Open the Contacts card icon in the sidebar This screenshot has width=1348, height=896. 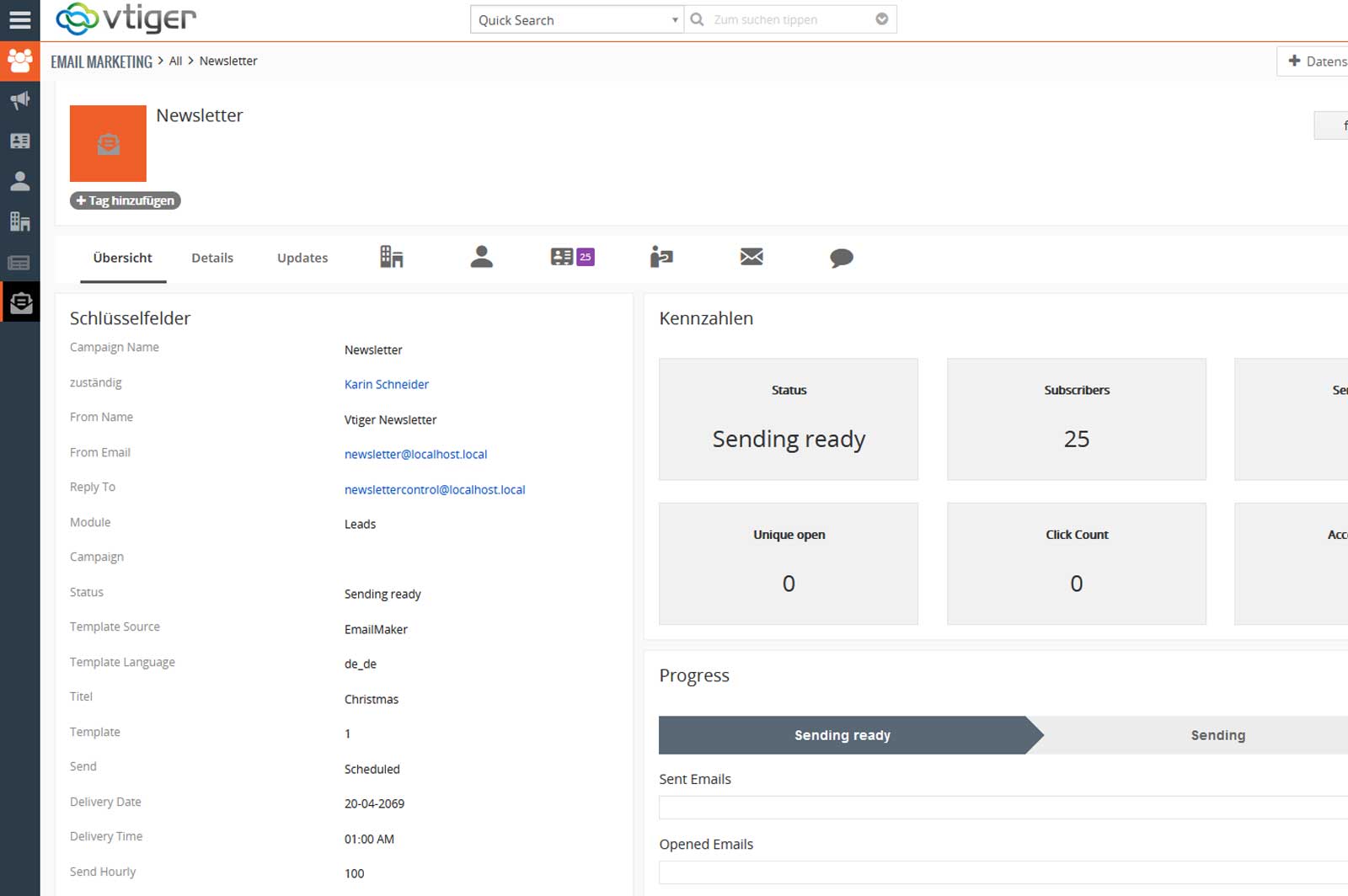[20, 140]
